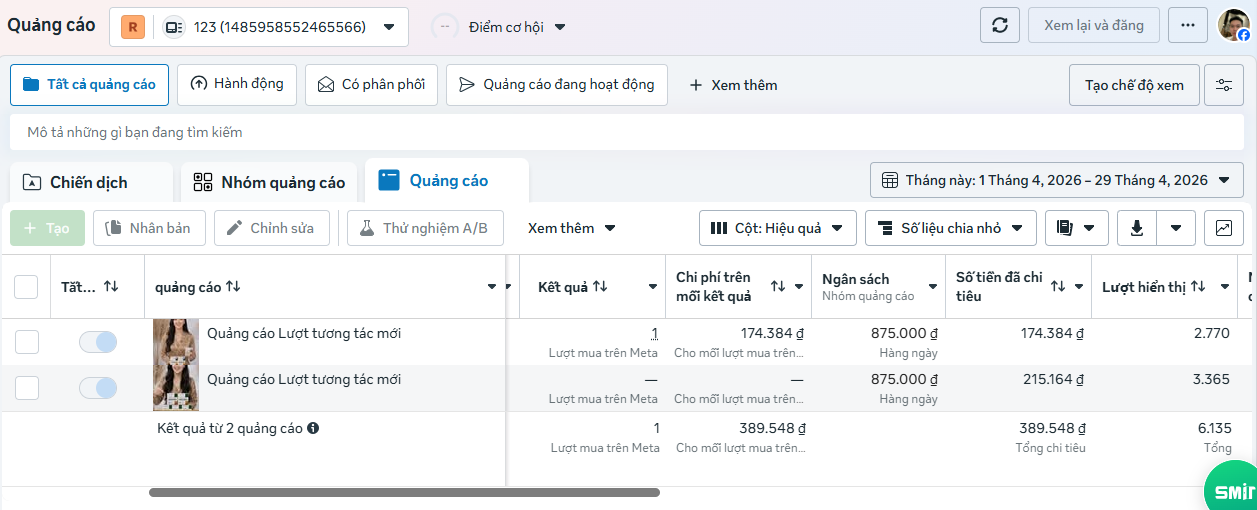This screenshot has height=510, width=1257.
Task: Expand the Cột: Hiệu quả columns dropdown
Action: tap(777, 228)
